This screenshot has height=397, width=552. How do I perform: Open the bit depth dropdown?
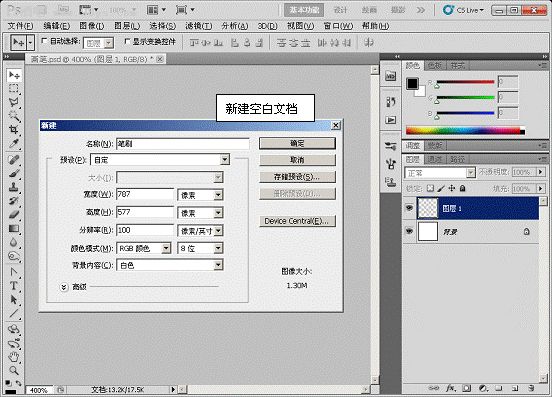click(218, 248)
